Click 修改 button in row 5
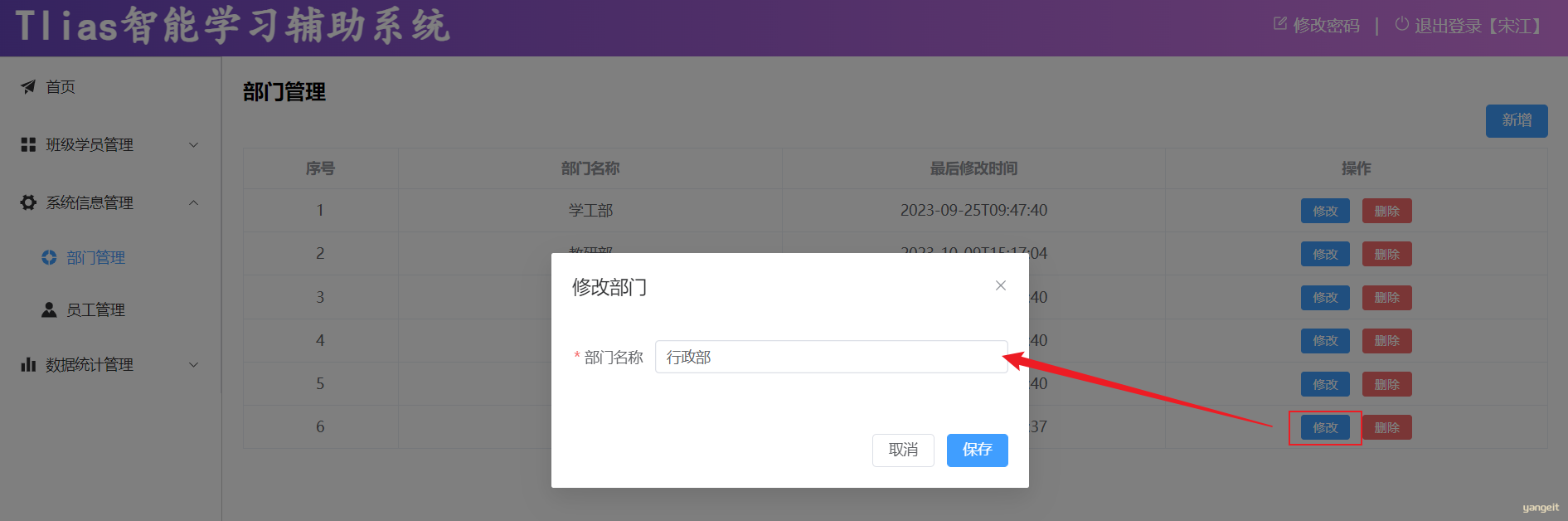This screenshot has width=1568, height=521. pos(1325,384)
